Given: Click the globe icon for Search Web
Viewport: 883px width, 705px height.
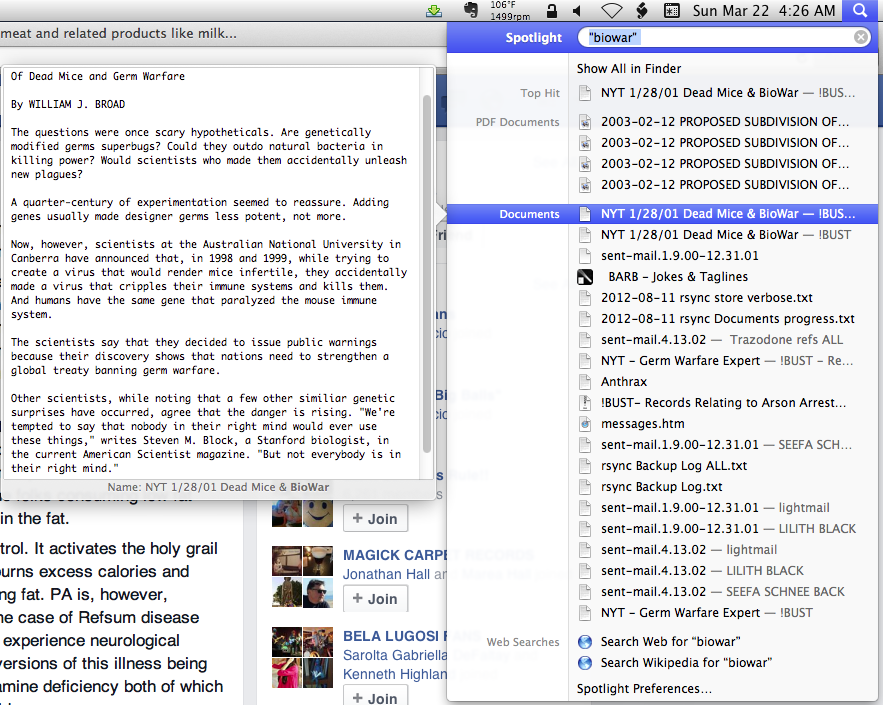Looking at the screenshot, I should 586,642.
